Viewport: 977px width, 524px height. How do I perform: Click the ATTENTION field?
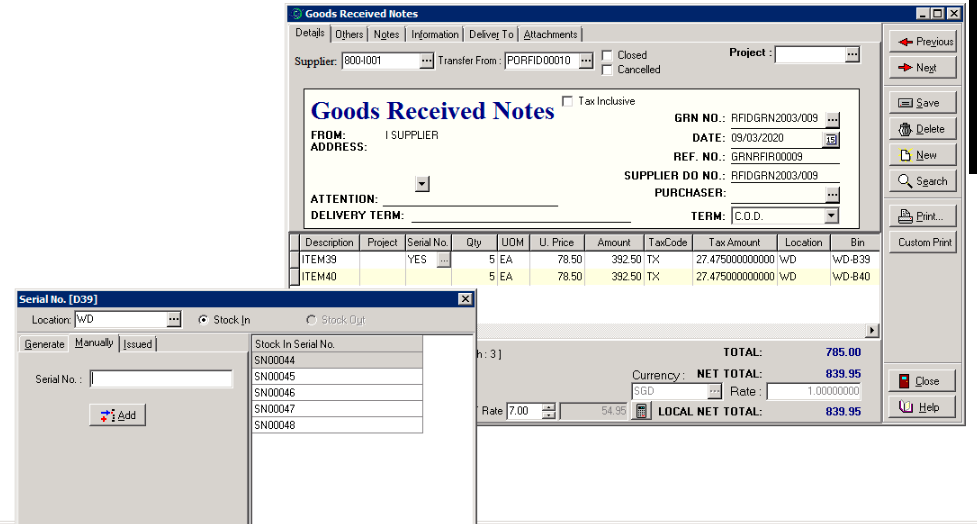coord(470,199)
